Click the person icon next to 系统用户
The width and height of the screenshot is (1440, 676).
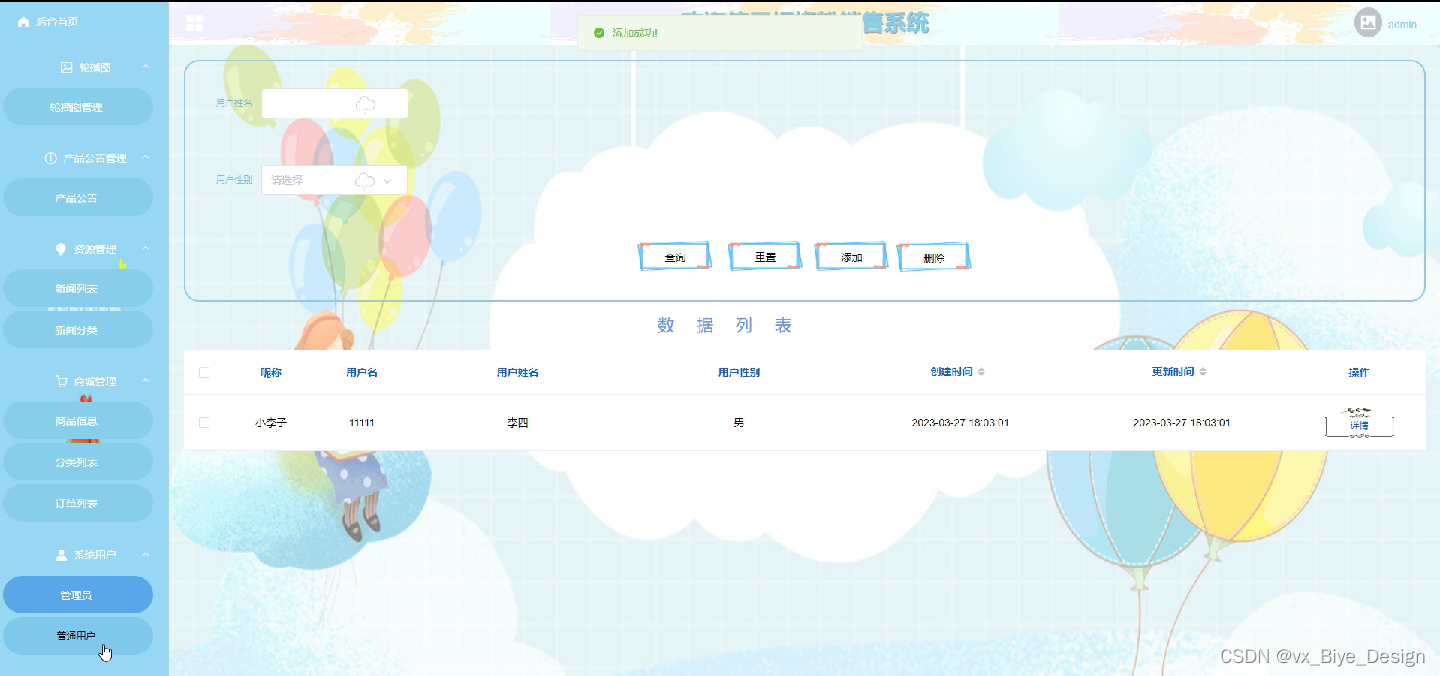(x=61, y=554)
